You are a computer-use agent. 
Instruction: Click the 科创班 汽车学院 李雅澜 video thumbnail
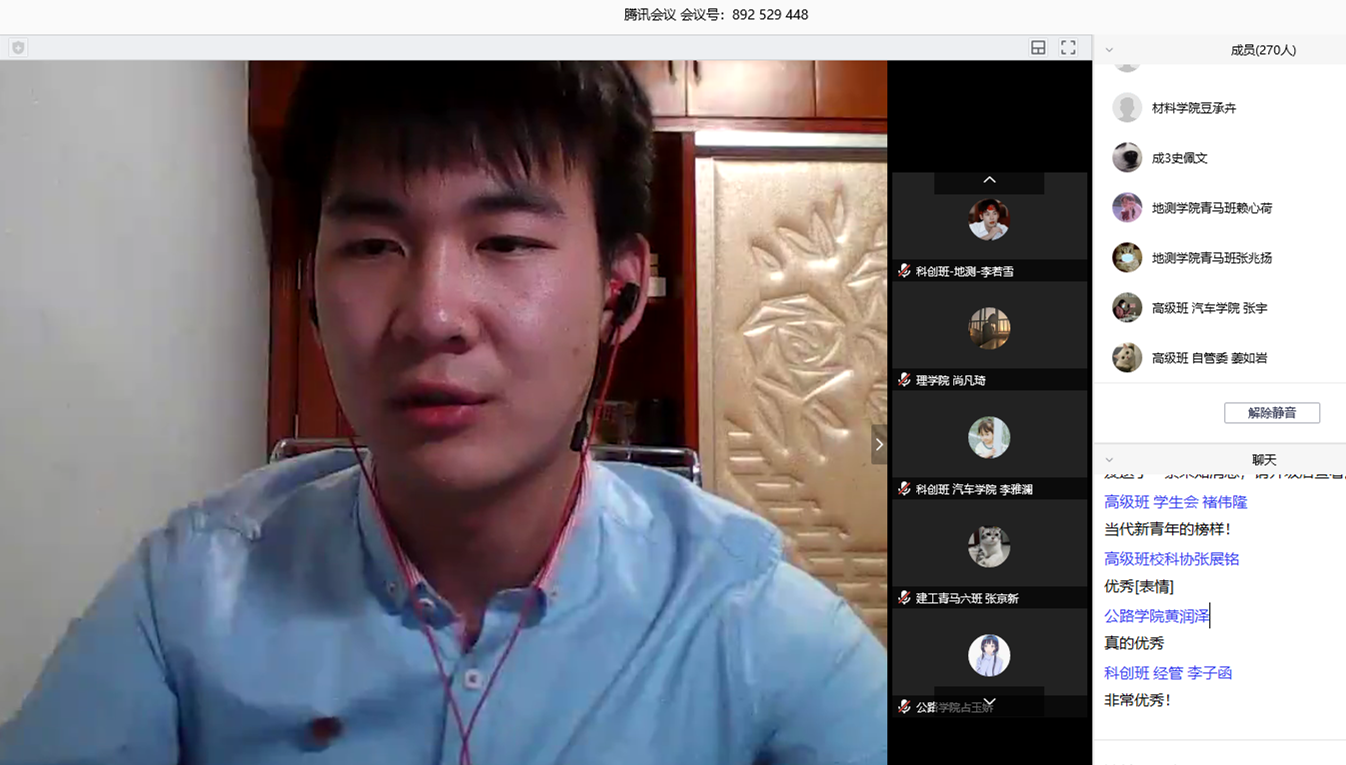pos(989,438)
